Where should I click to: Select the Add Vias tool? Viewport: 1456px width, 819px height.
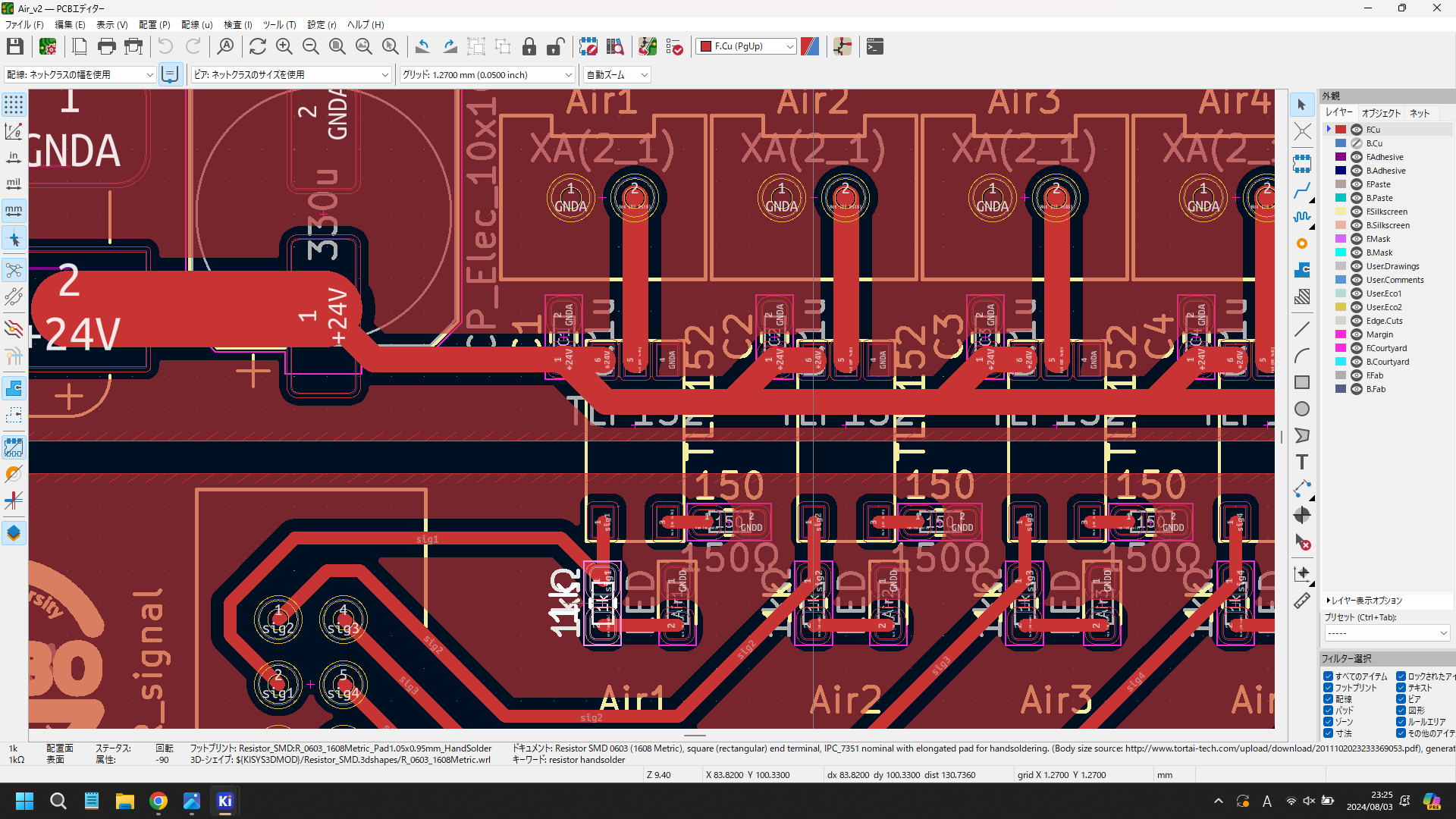coord(1301,243)
